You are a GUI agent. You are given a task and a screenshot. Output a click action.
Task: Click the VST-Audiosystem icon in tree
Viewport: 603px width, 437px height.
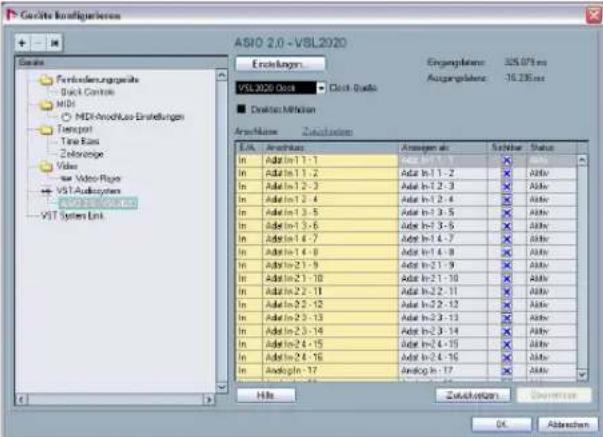pyautogui.click(x=47, y=191)
